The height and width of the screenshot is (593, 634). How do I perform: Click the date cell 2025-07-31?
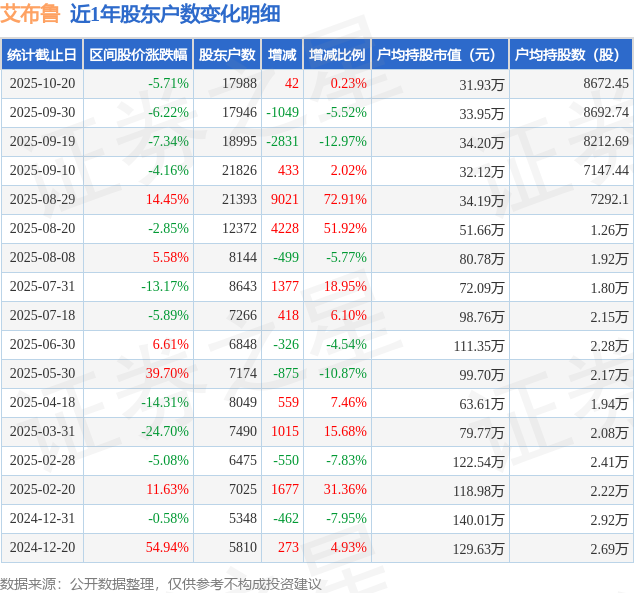click(x=42, y=286)
